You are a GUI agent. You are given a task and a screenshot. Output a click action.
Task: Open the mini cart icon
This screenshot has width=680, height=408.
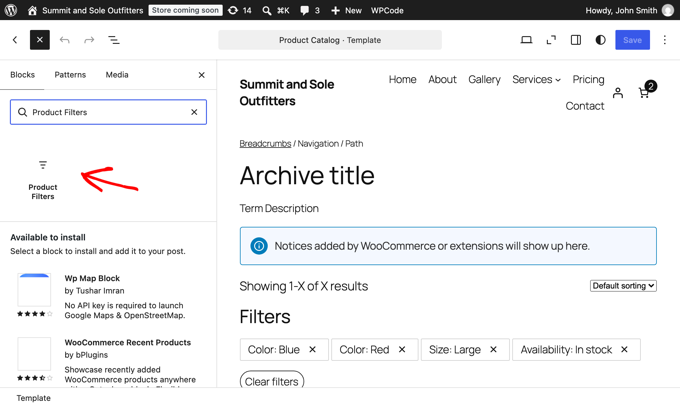647,90
